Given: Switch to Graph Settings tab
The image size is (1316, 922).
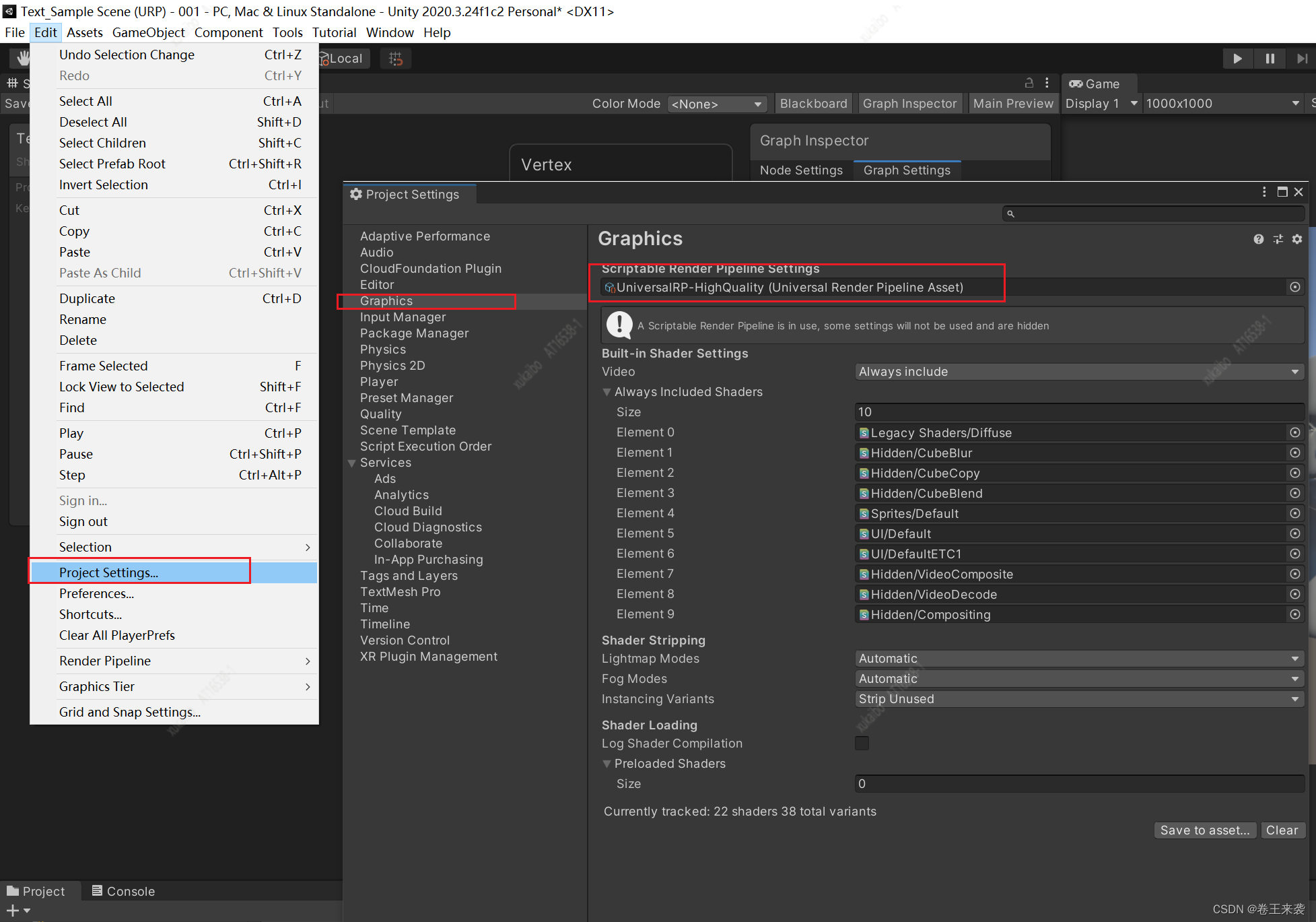Looking at the screenshot, I should tap(906, 169).
